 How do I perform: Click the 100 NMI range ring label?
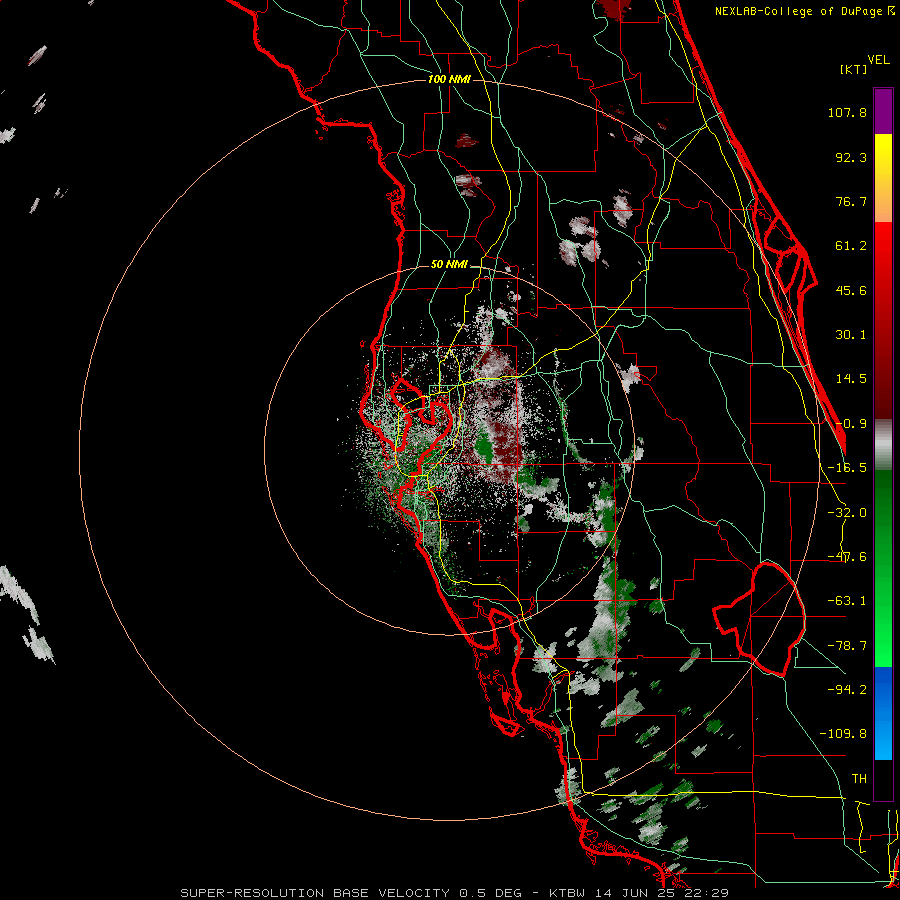coord(449,79)
